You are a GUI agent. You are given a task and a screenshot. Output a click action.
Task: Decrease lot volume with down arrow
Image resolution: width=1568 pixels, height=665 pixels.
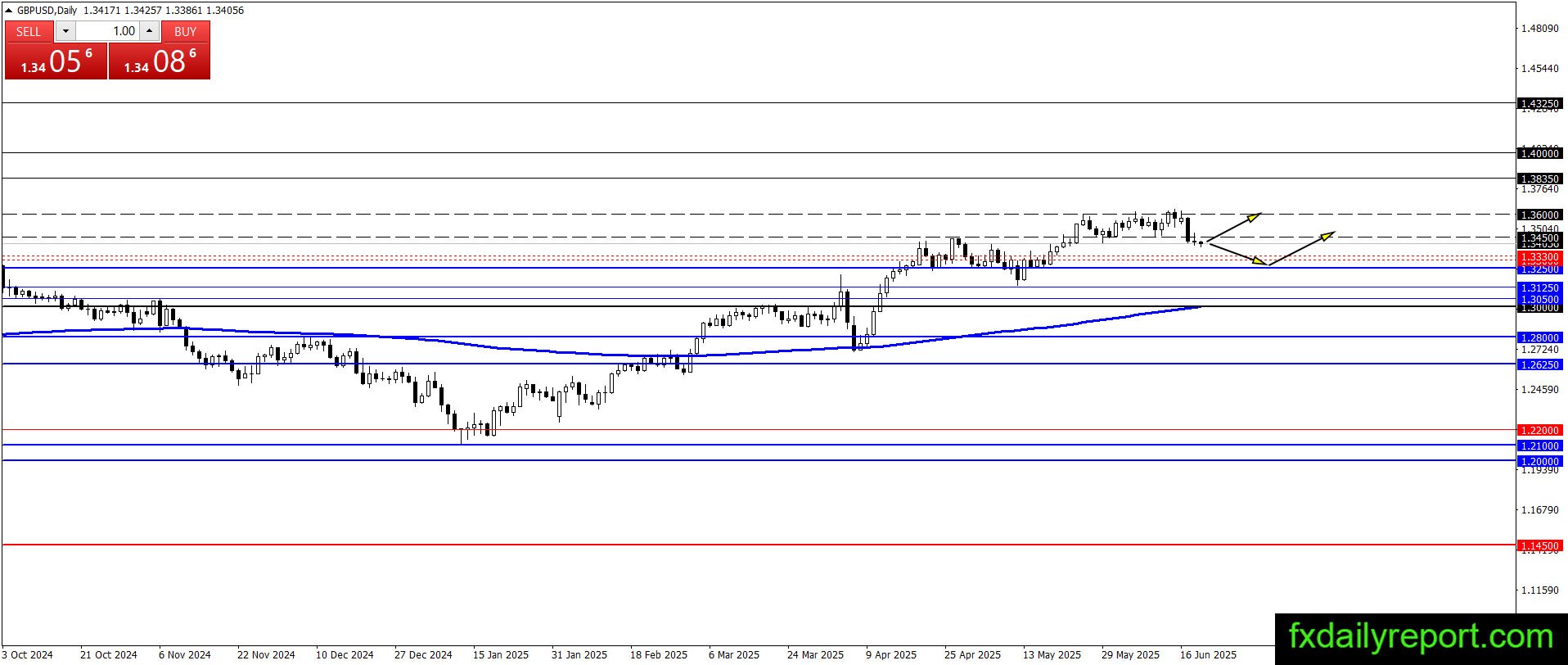pos(65,31)
